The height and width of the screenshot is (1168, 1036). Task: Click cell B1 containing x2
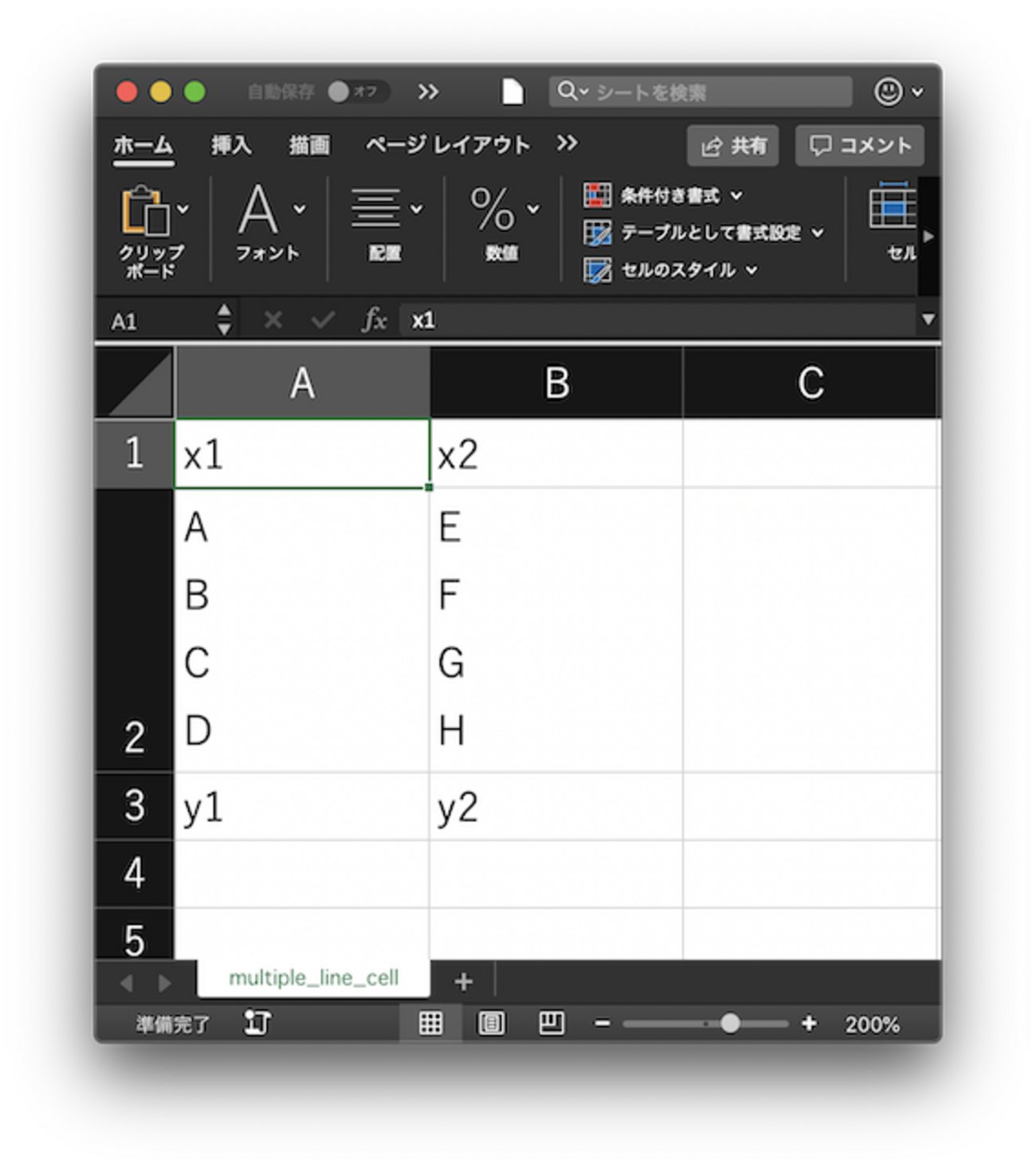click(x=556, y=454)
